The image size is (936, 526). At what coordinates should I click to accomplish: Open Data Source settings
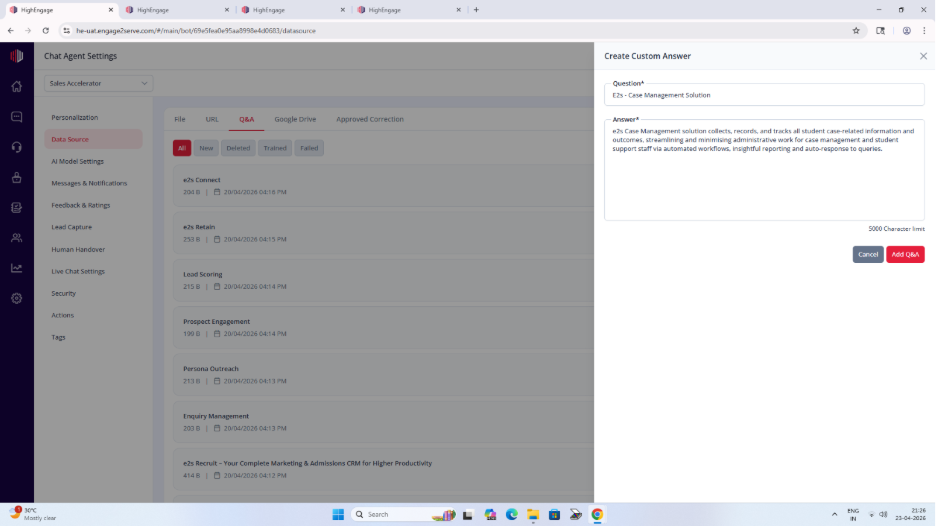point(93,139)
